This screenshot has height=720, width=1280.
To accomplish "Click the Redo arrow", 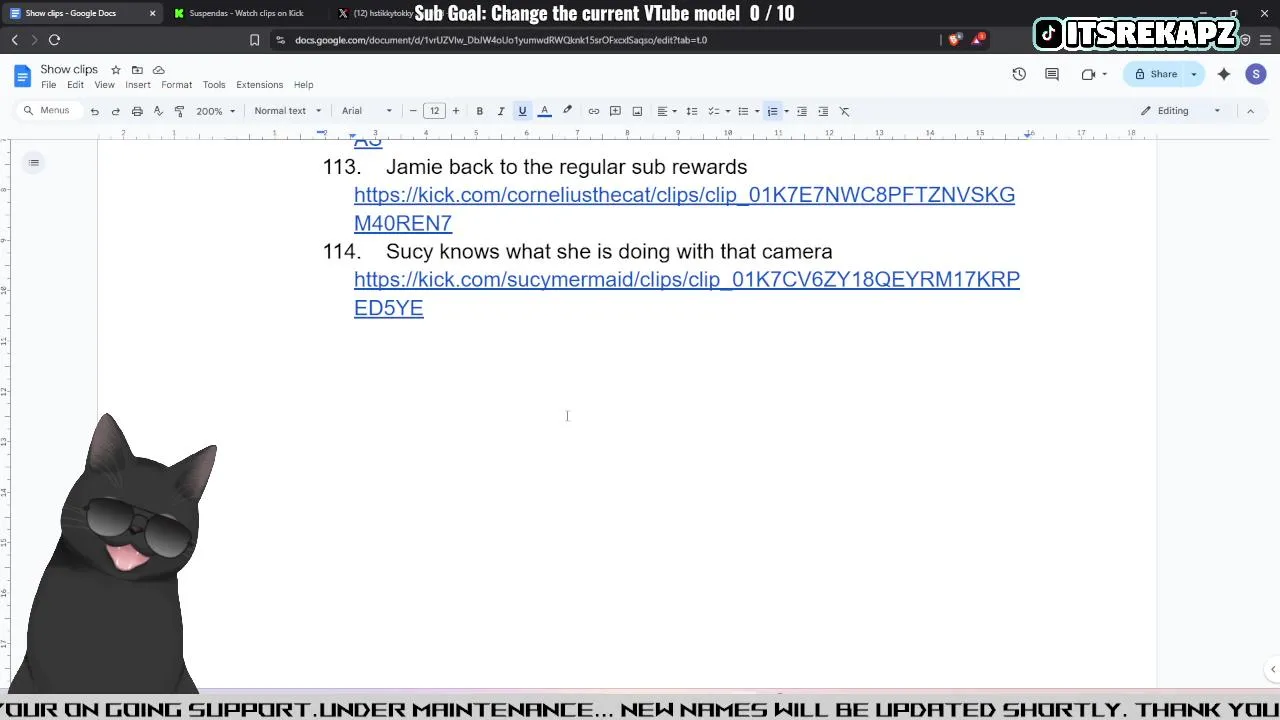I will pyautogui.click(x=115, y=111).
